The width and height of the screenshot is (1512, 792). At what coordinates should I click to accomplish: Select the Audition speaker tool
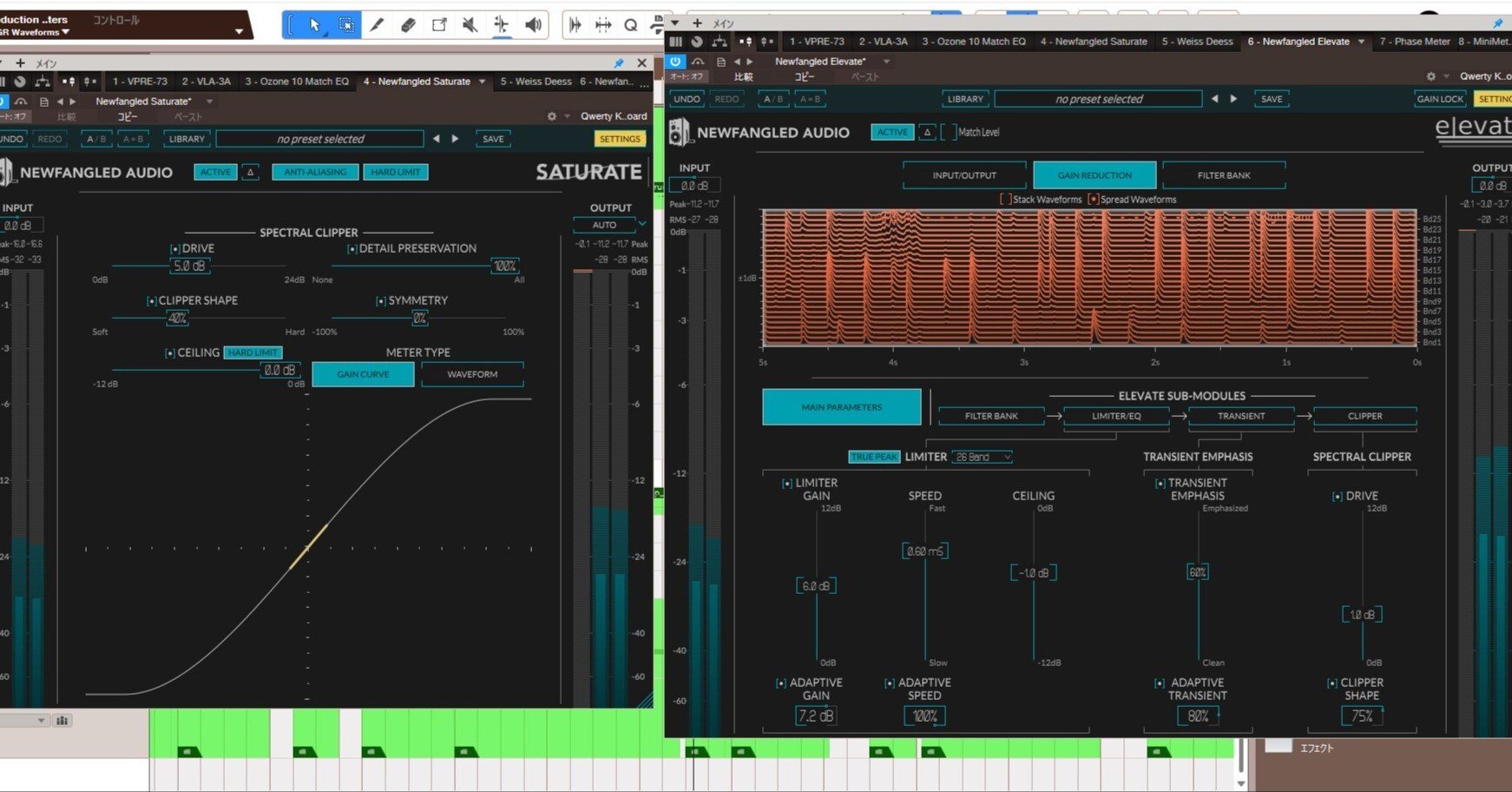point(532,24)
